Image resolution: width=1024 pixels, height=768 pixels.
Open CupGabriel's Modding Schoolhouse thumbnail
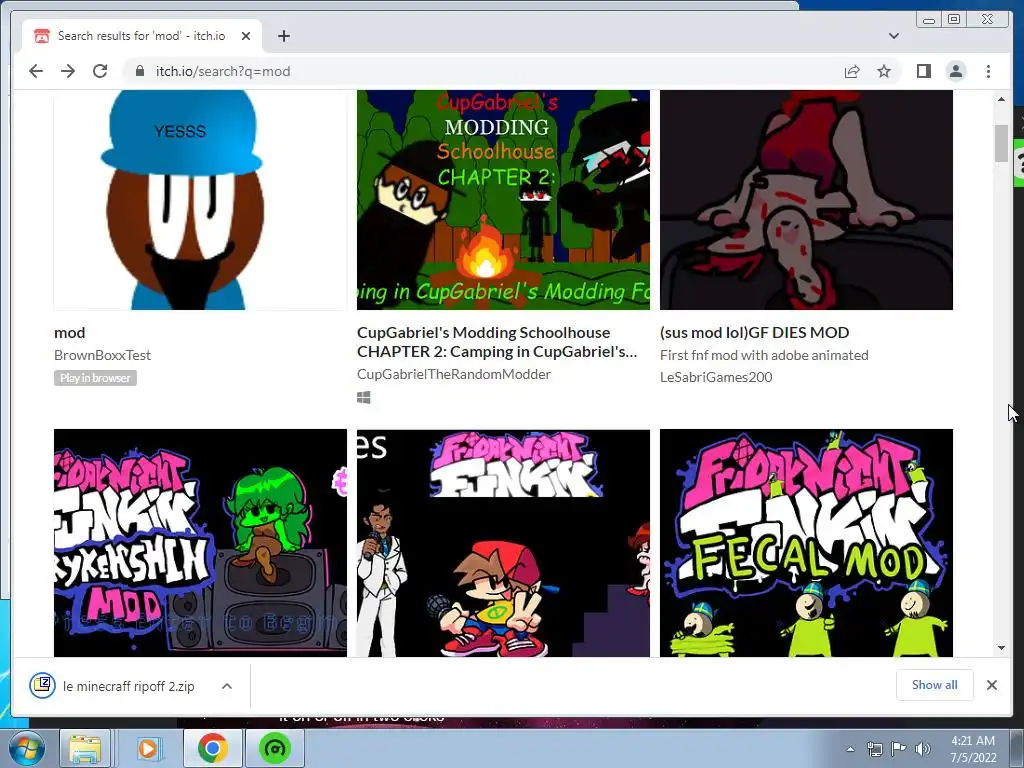pyautogui.click(x=503, y=200)
